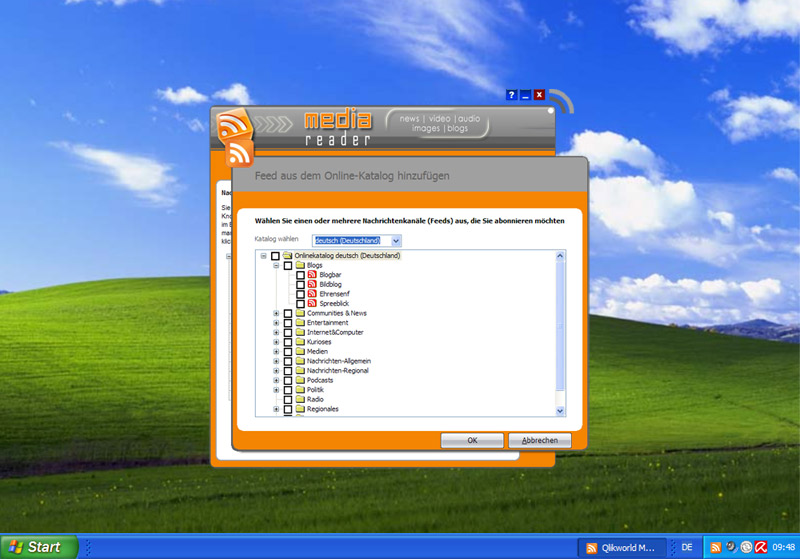Viewport: 800px width, 559px height.
Task: Expand the Medien node
Action: click(x=276, y=351)
